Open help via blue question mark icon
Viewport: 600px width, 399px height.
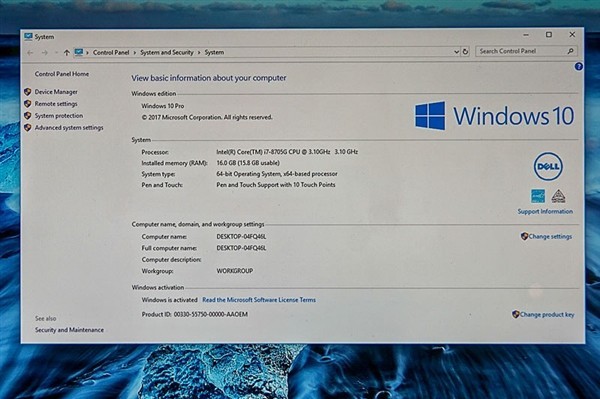coord(579,67)
